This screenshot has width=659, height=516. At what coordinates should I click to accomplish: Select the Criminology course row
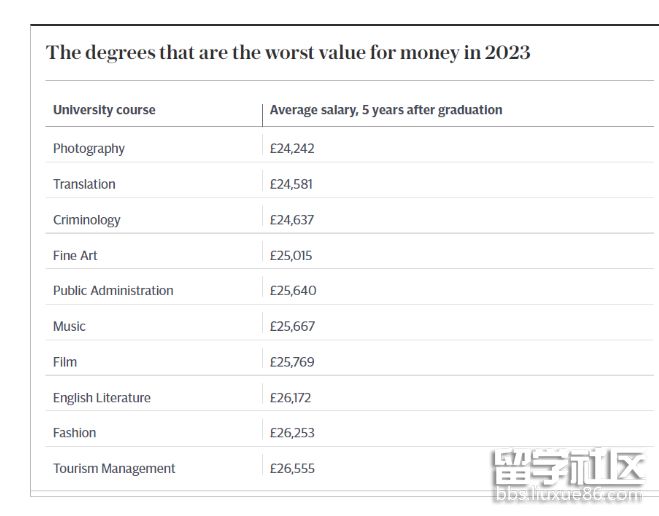86,220
